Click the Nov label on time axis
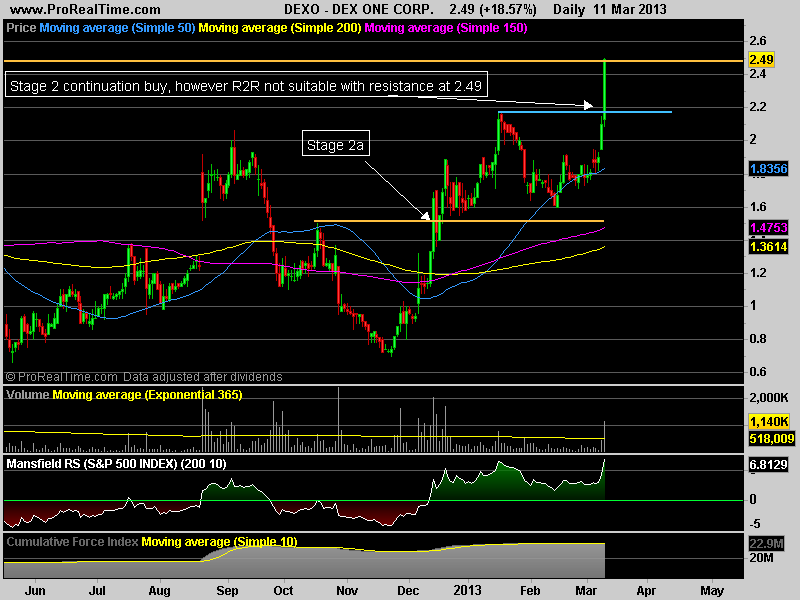Viewport: 800px width, 600px height. click(347, 590)
